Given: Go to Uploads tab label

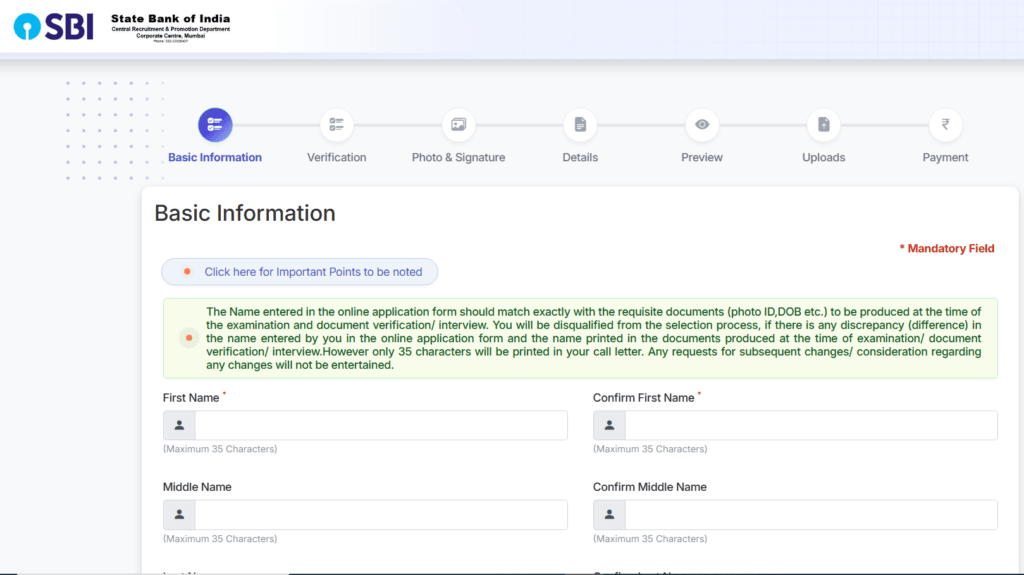Looking at the screenshot, I should click(x=824, y=157).
